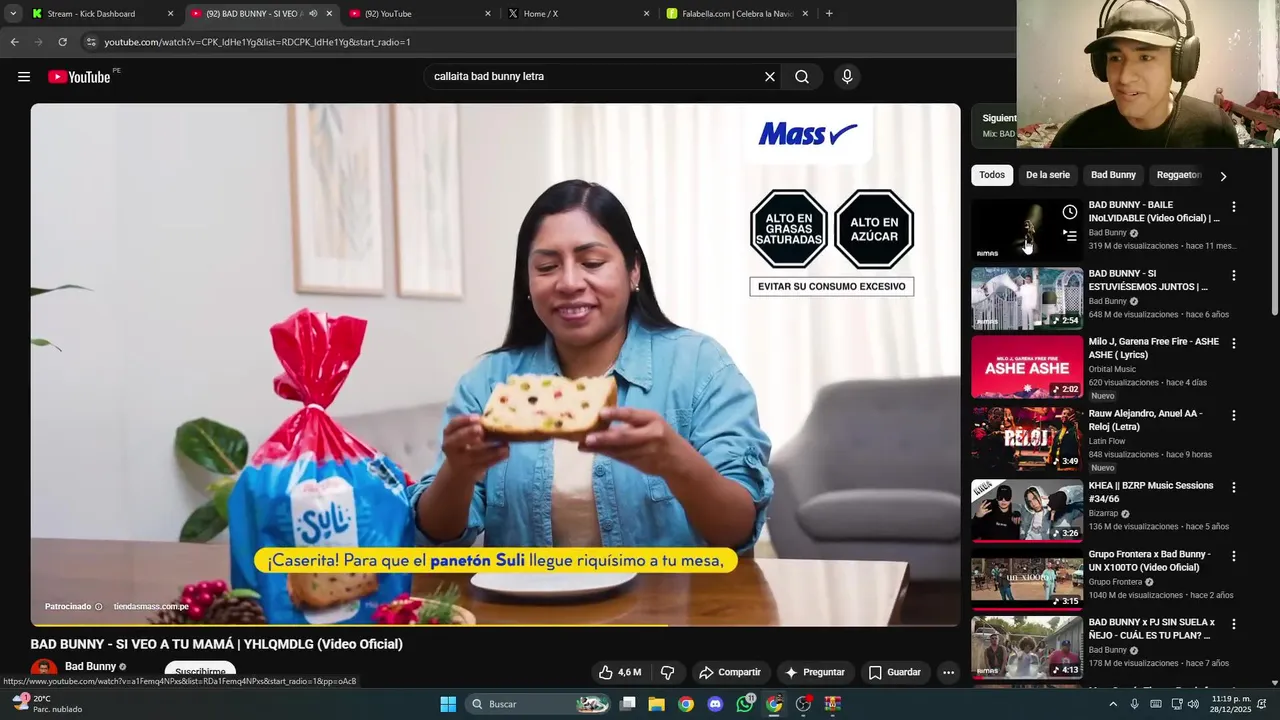1280x720 pixels.
Task: Open File Explorer from taskbar
Action: coord(657,704)
